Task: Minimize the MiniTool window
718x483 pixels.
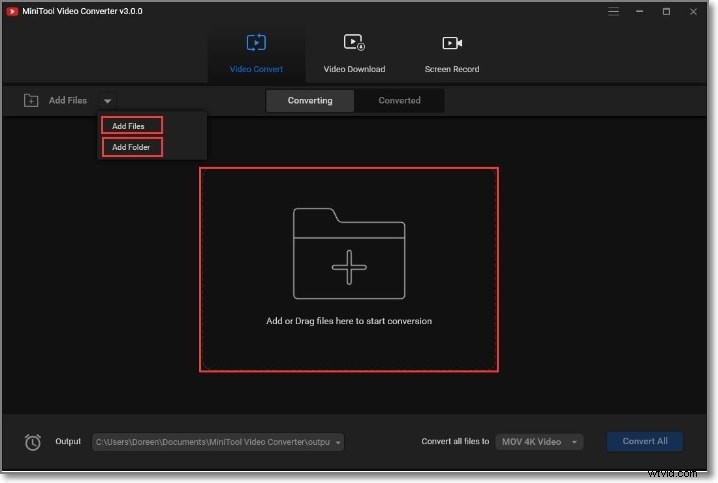Action: click(x=640, y=11)
